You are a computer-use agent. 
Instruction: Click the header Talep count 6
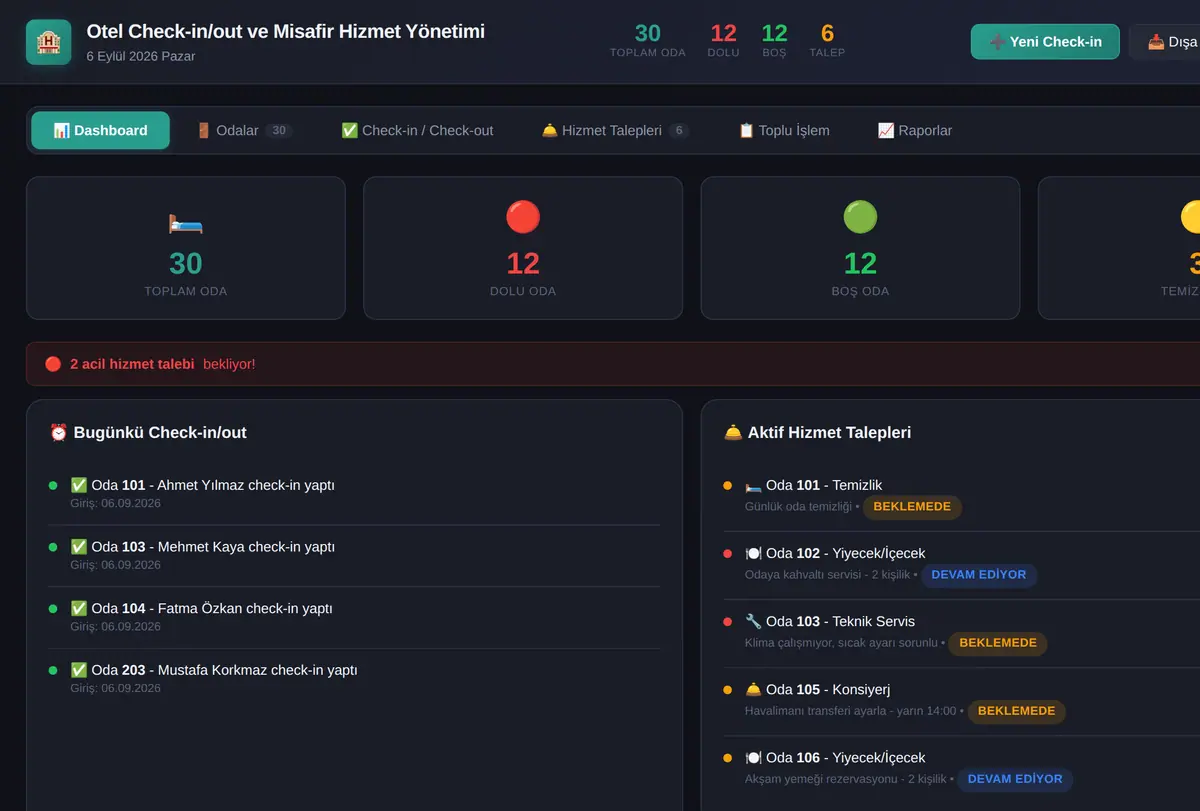(x=827, y=33)
